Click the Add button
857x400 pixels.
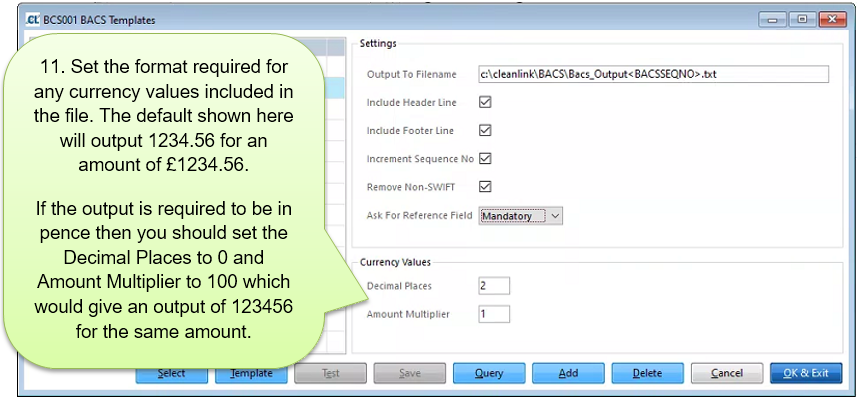click(568, 373)
